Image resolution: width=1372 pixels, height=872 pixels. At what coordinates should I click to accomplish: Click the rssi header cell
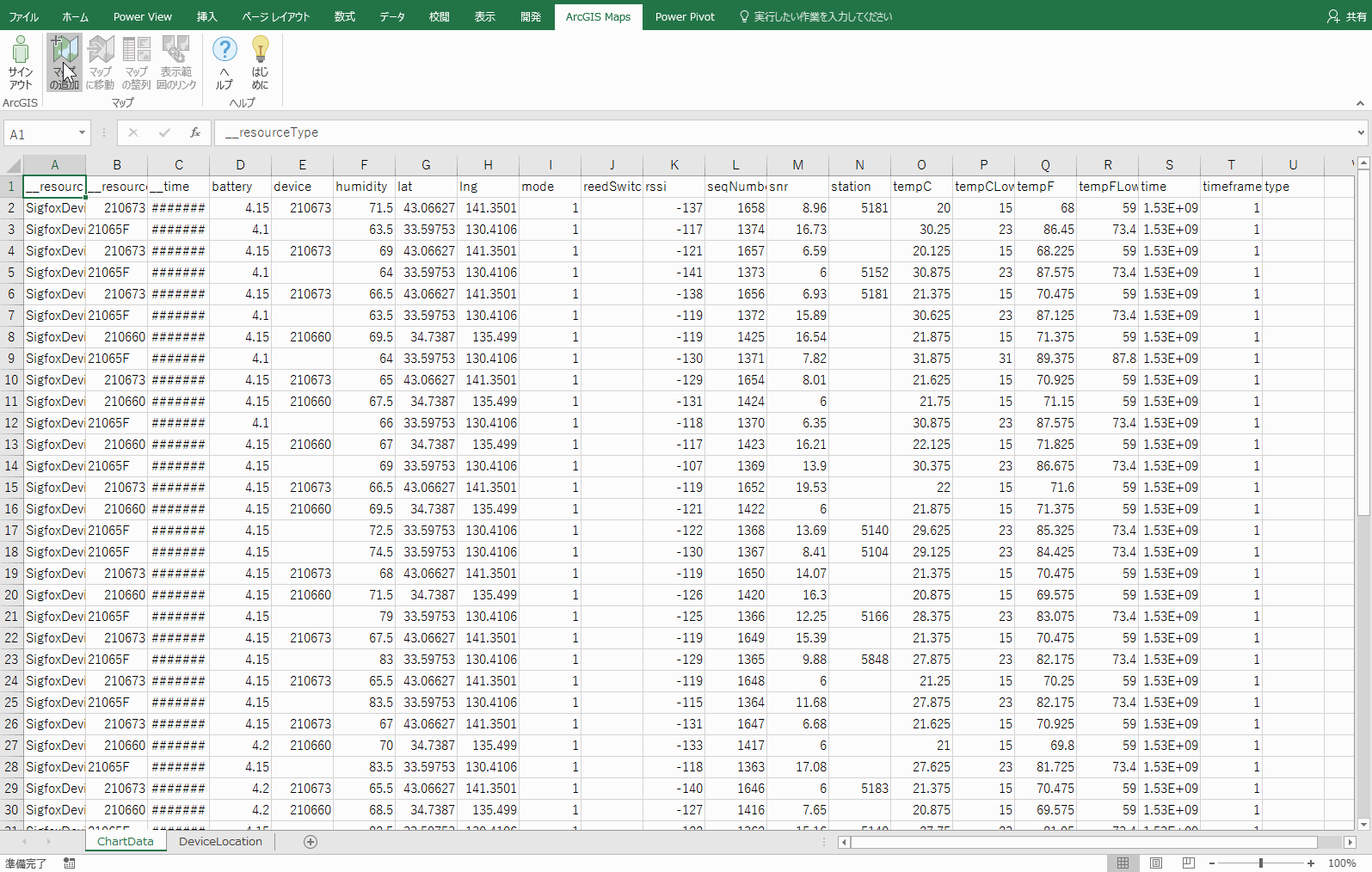click(x=674, y=187)
